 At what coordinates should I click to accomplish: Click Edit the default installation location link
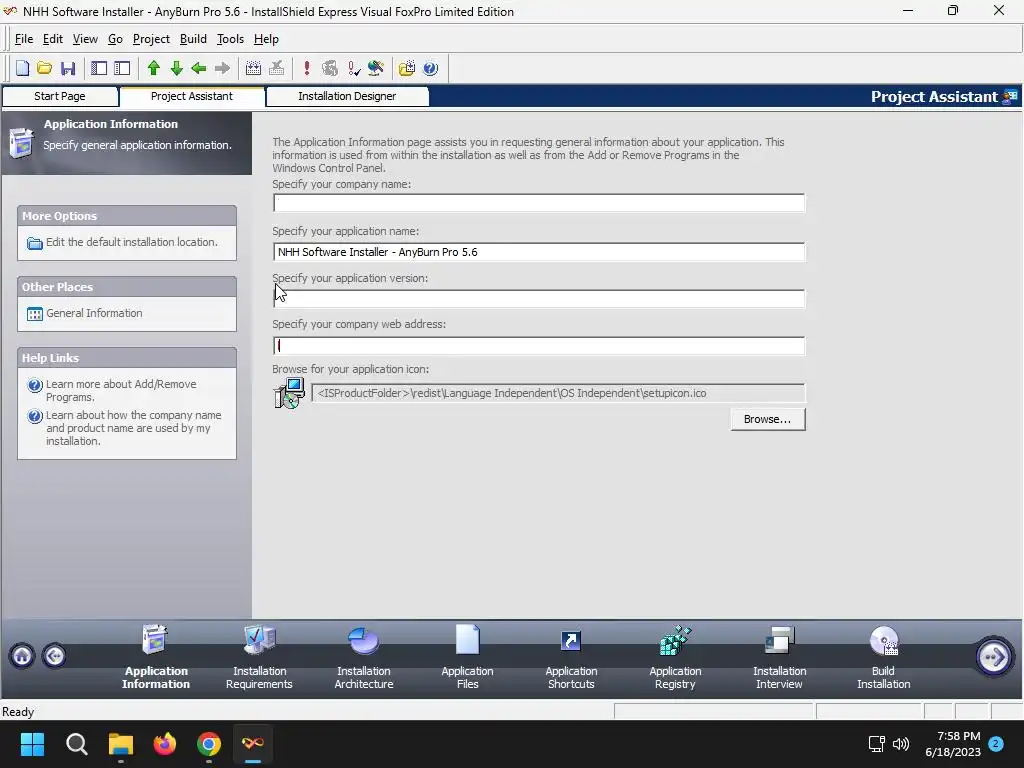[x=131, y=242]
